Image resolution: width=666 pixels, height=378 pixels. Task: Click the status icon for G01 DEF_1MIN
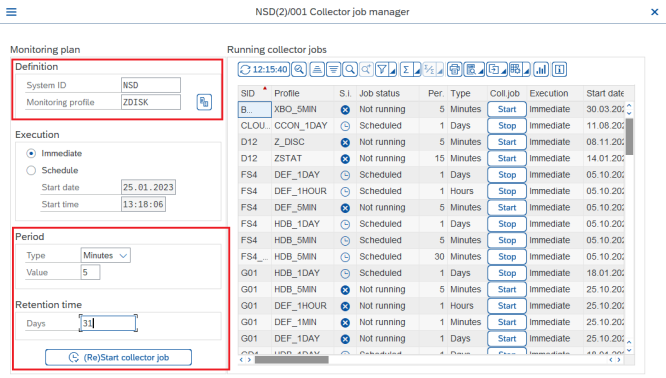pyautogui.click(x=345, y=323)
